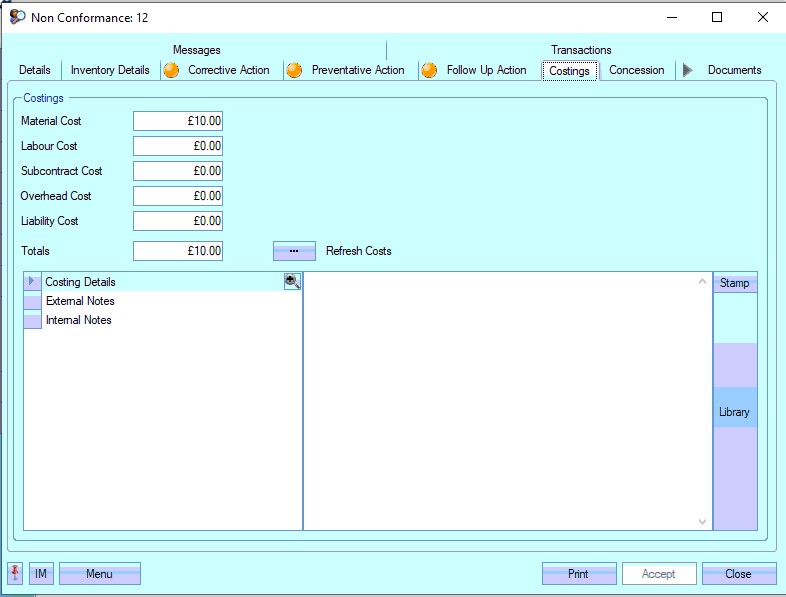Click the red pin icon bottom-left
Image resolution: width=786 pixels, height=597 pixels.
16,573
